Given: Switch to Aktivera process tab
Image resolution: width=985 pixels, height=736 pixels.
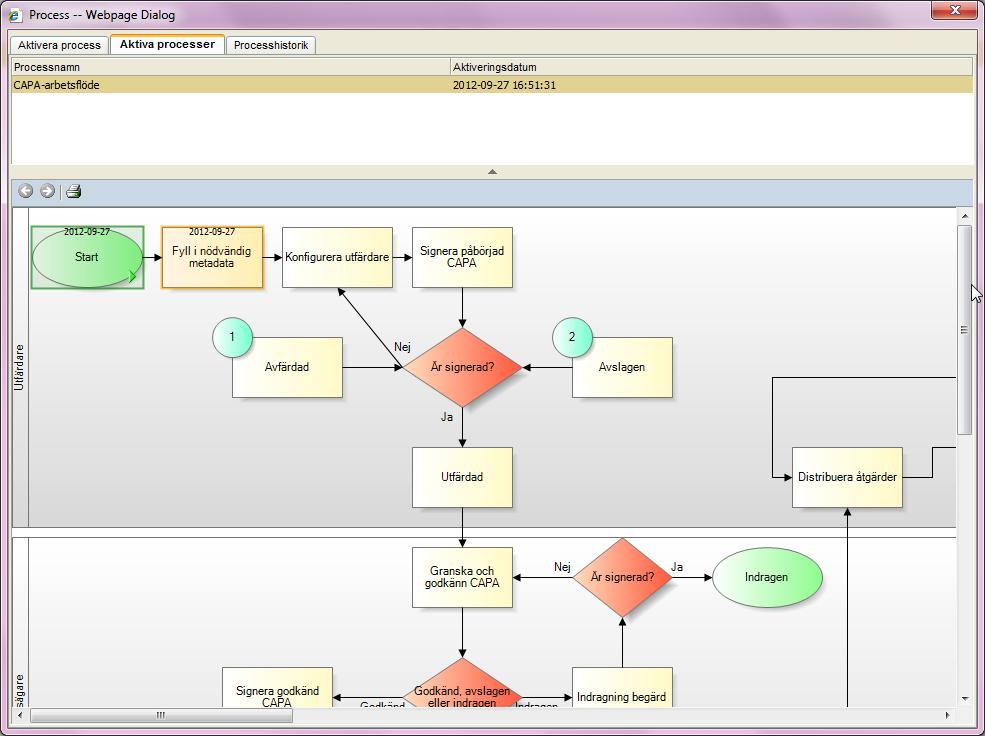Looking at the screenshot, I should 59,45.
